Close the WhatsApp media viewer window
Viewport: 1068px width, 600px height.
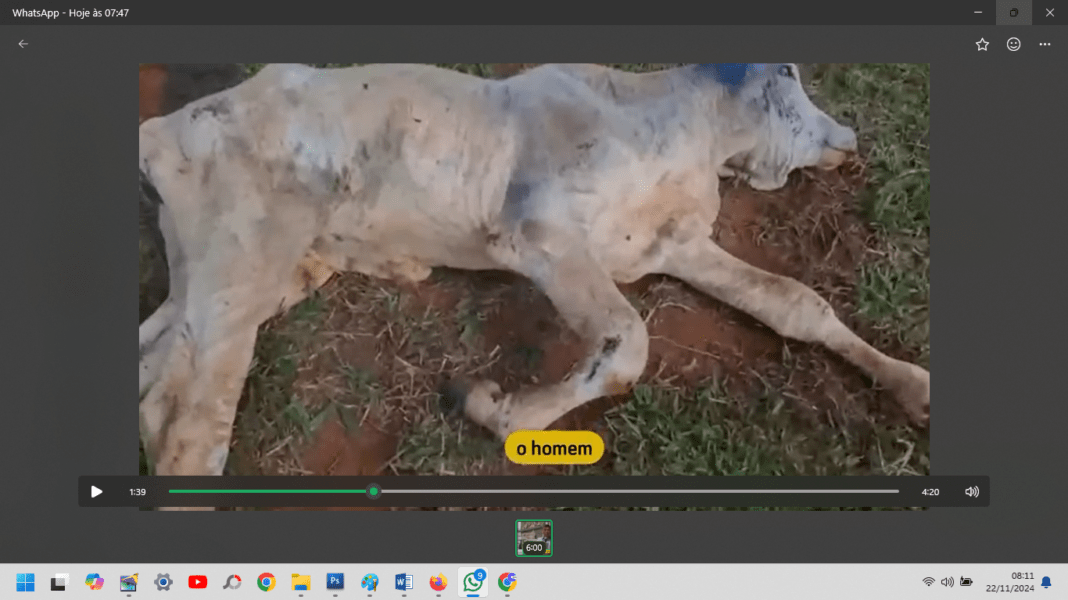click(x=1050, y=12)
